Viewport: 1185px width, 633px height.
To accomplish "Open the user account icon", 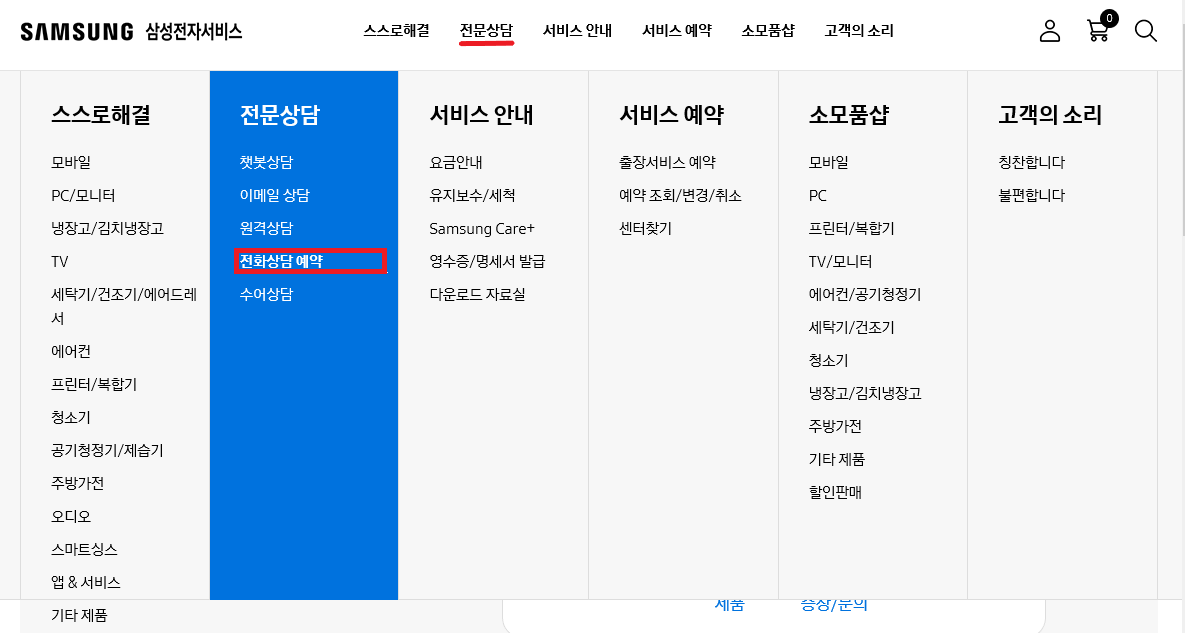I will (1050, 31).
